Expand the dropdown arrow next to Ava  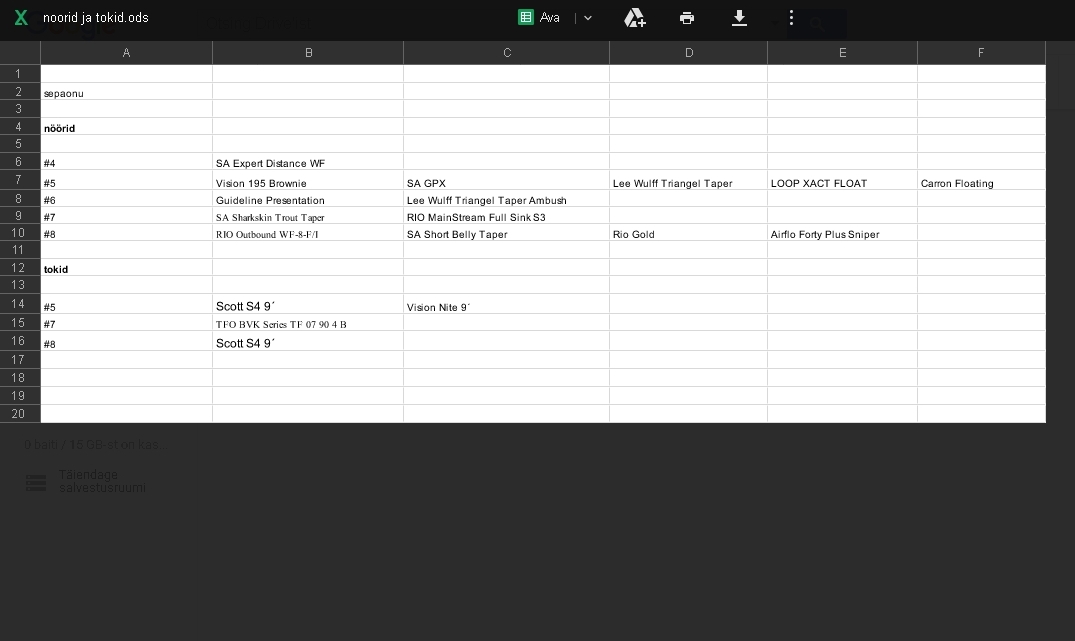pyautogui.click(x=588, y=18)
